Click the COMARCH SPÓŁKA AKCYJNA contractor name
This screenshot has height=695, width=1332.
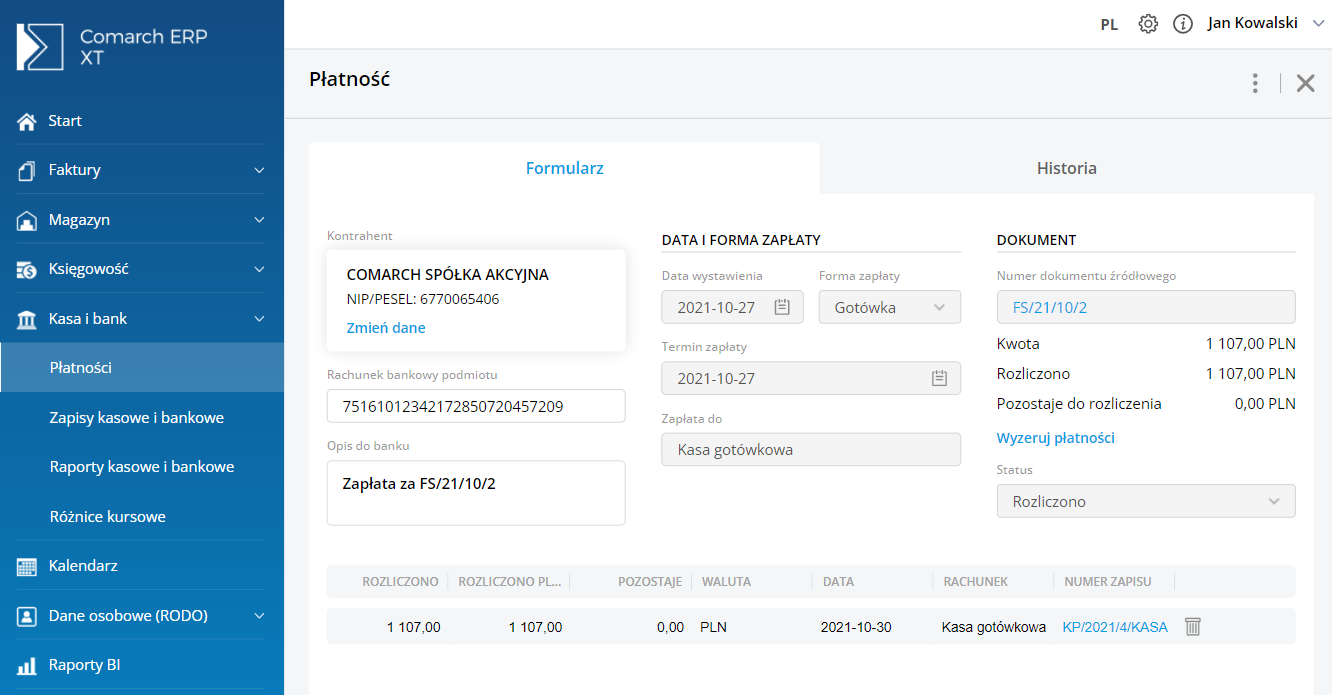[447, 275]
